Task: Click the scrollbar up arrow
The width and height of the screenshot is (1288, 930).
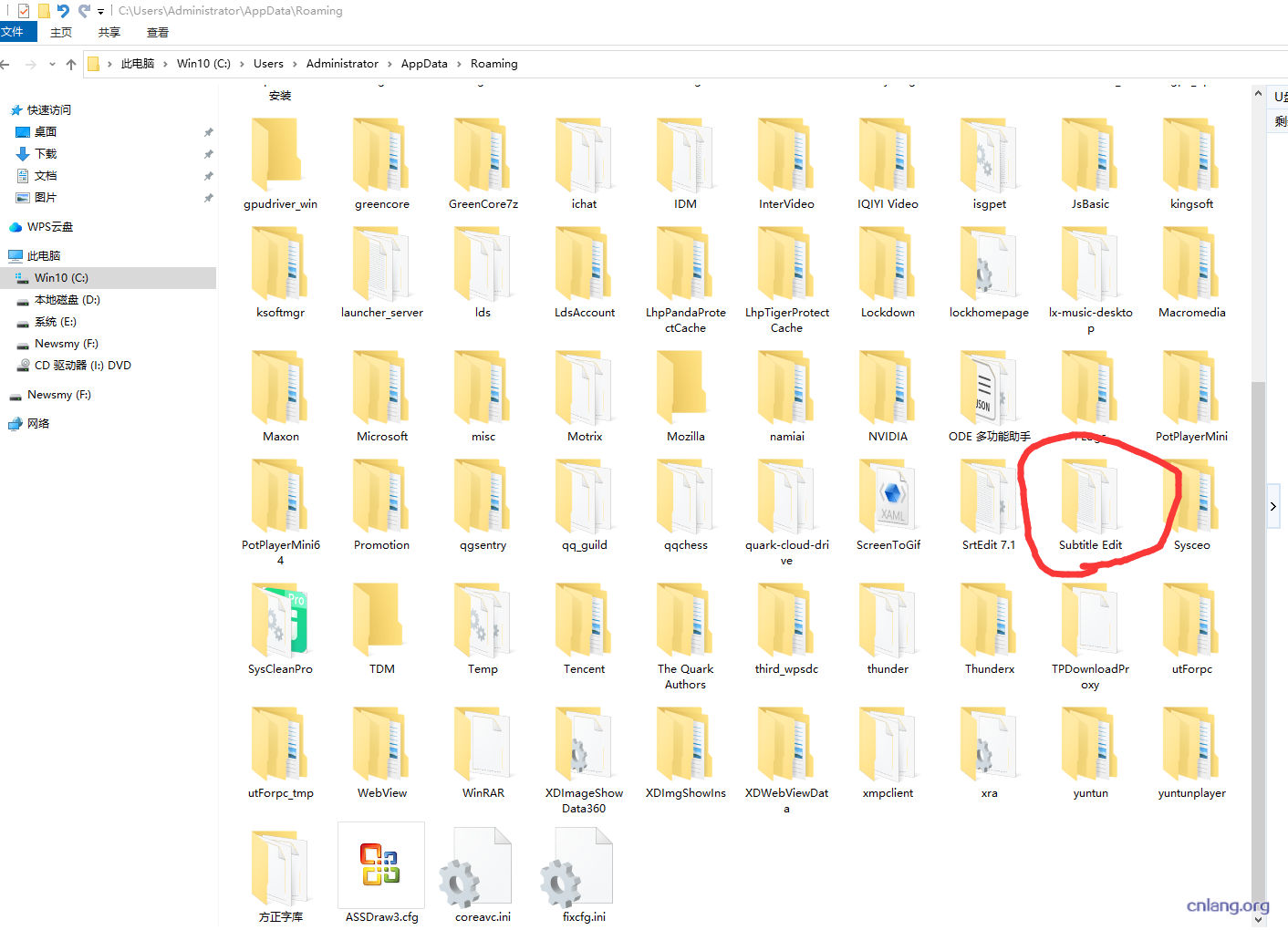Action: pyautogui.click(x=1259, y=95)
